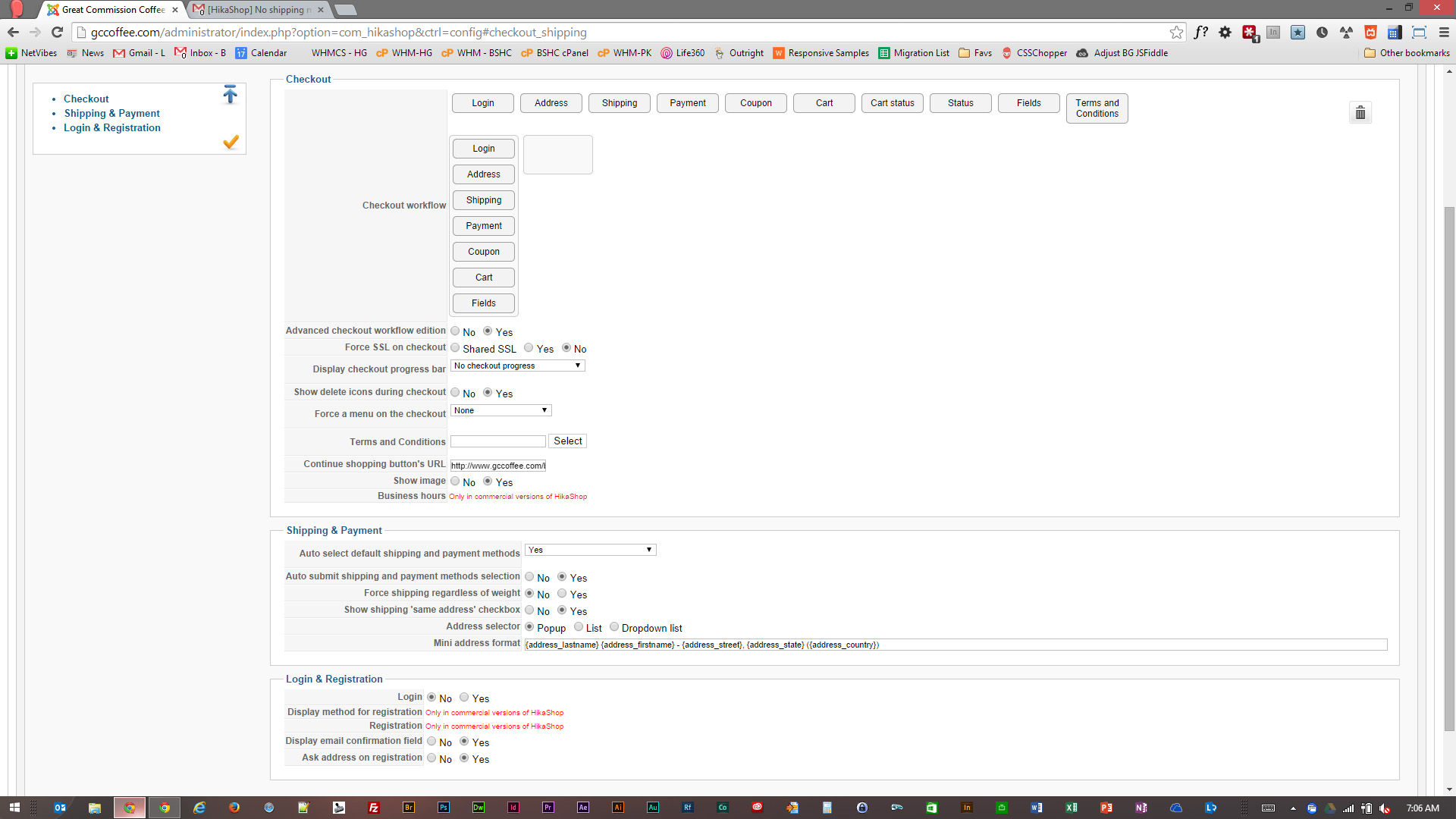The width and height of the screenshot is (1456, 819).
Task: Reload the page with refresh icon
Action: (x=57, y=32)
